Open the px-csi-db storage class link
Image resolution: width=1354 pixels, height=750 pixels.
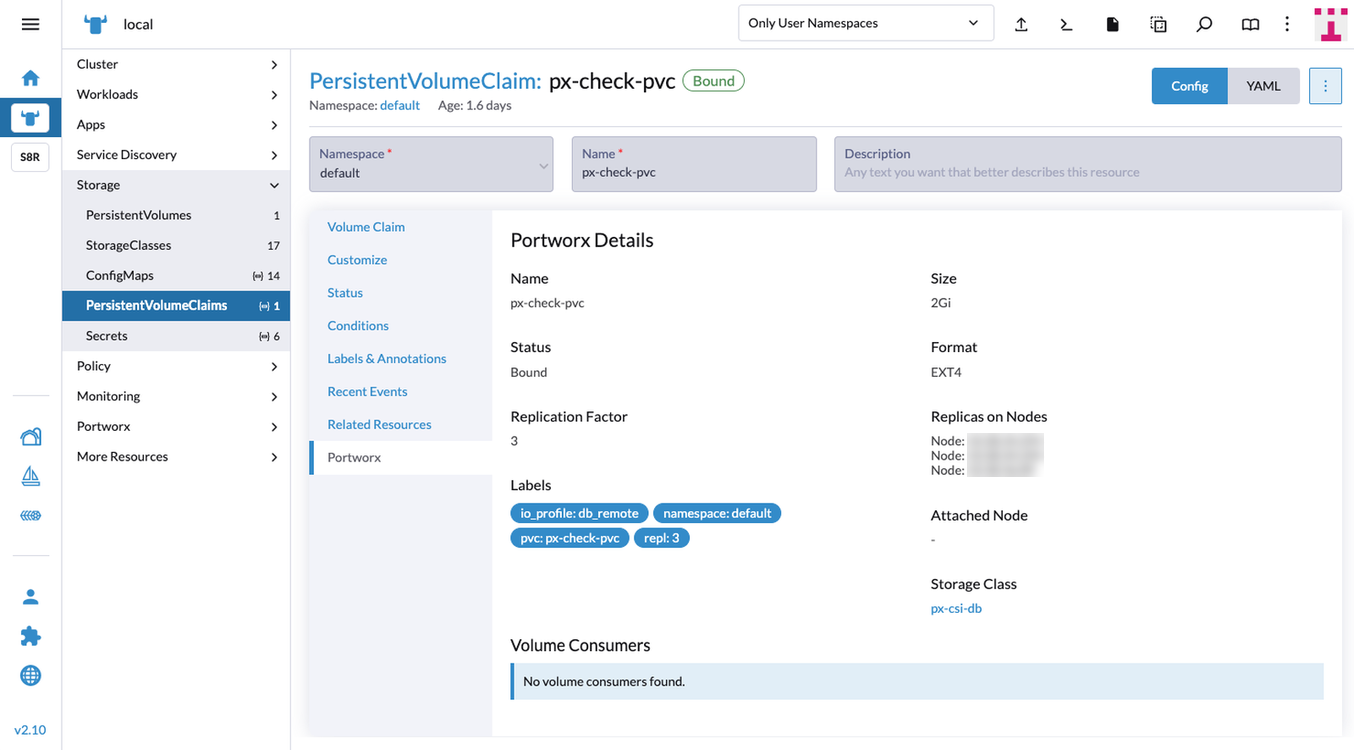pos(956,608)
